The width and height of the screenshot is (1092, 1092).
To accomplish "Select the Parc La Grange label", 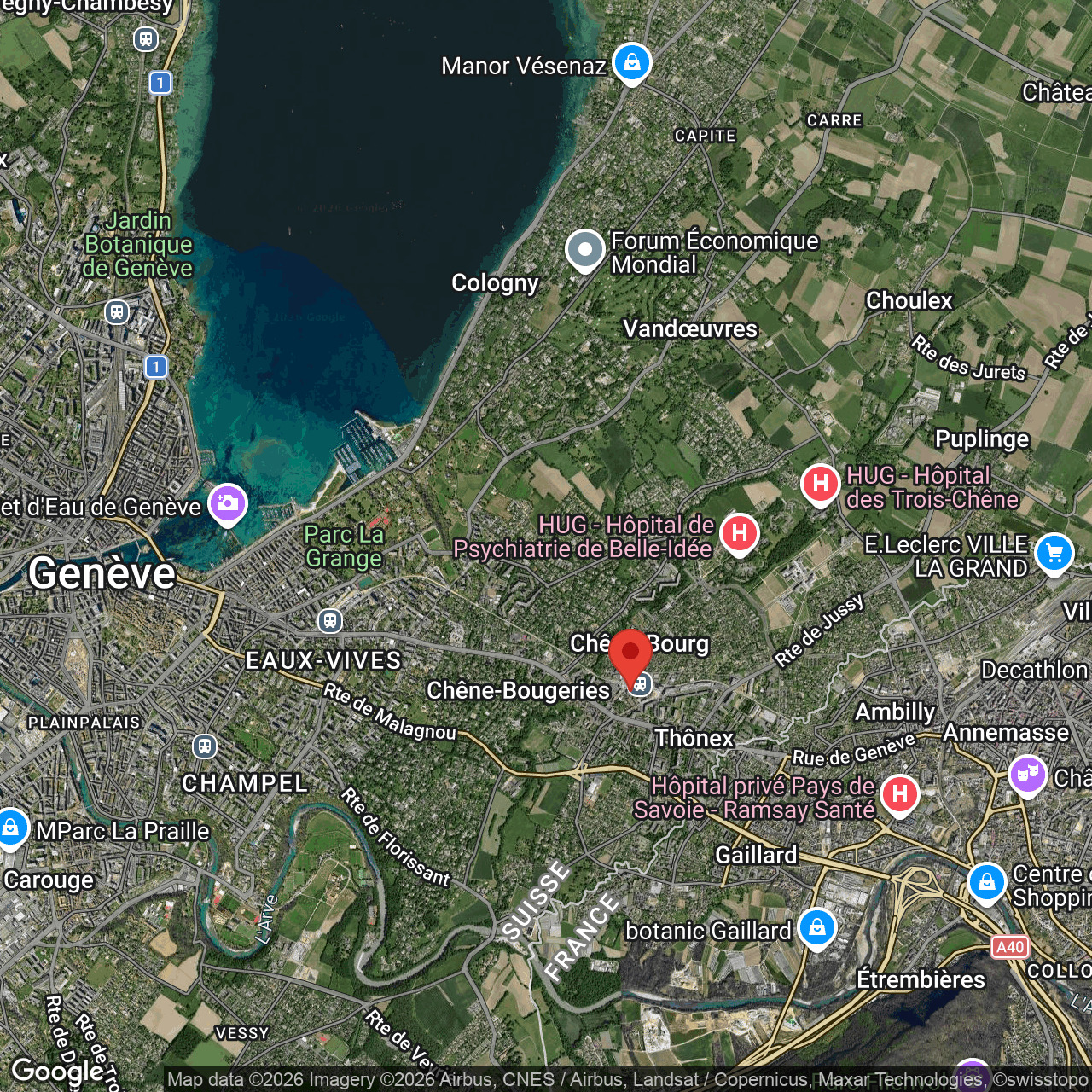I will coord(344,546).
